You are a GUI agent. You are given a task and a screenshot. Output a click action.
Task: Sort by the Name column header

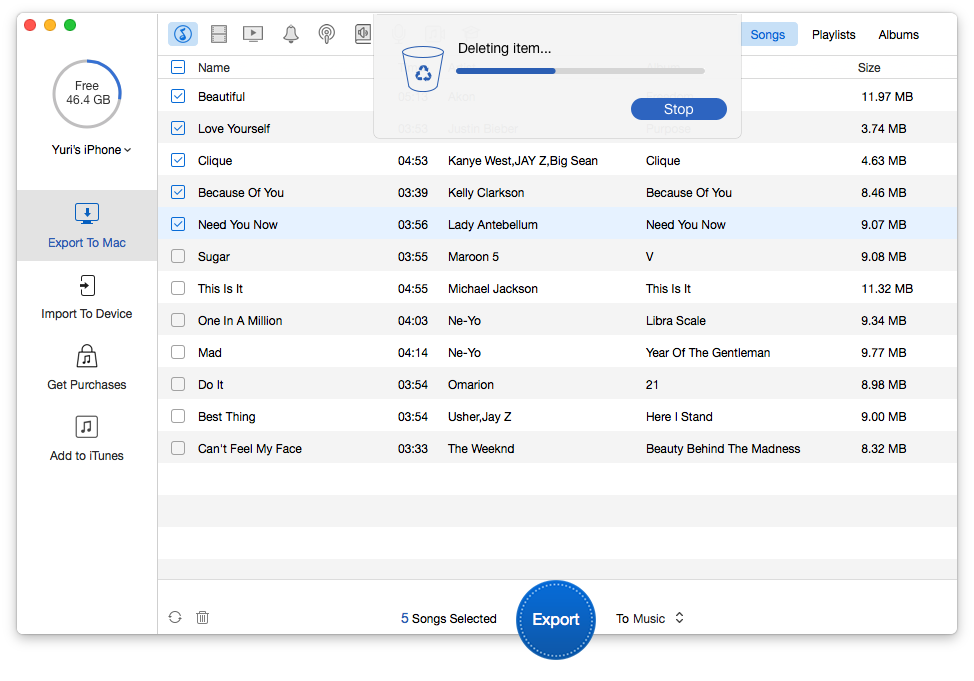coord(214,68)
